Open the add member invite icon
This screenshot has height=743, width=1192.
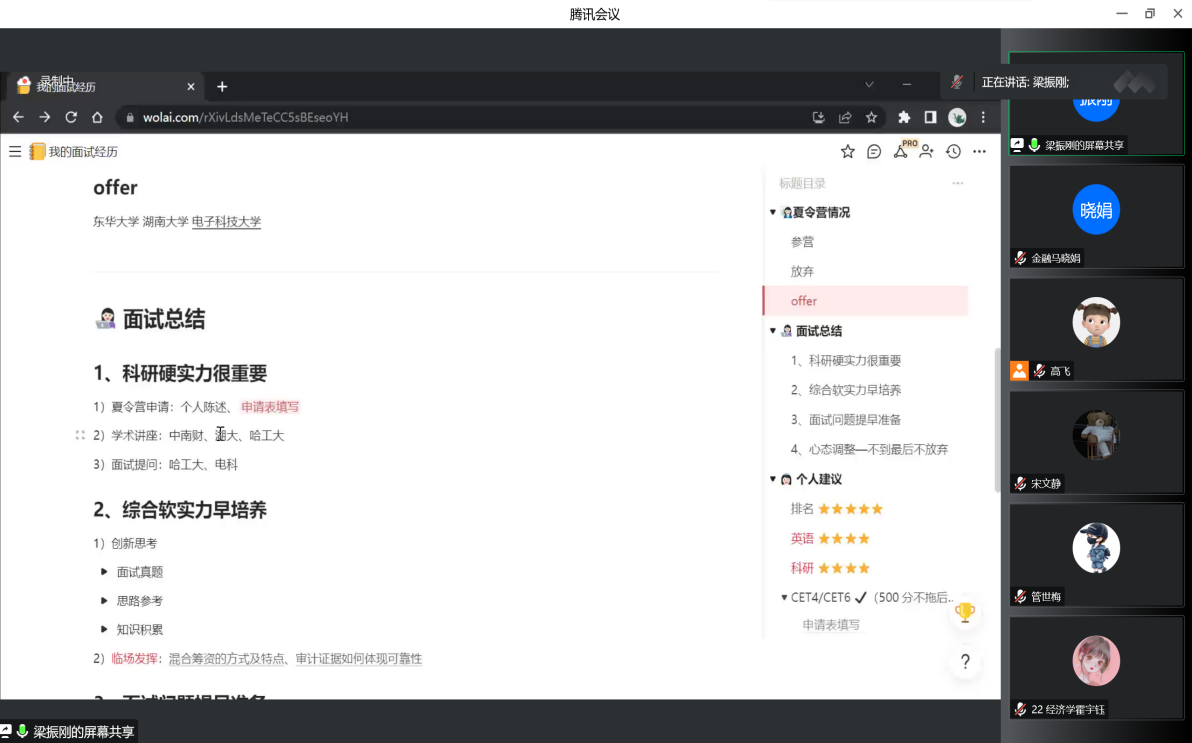927,152
